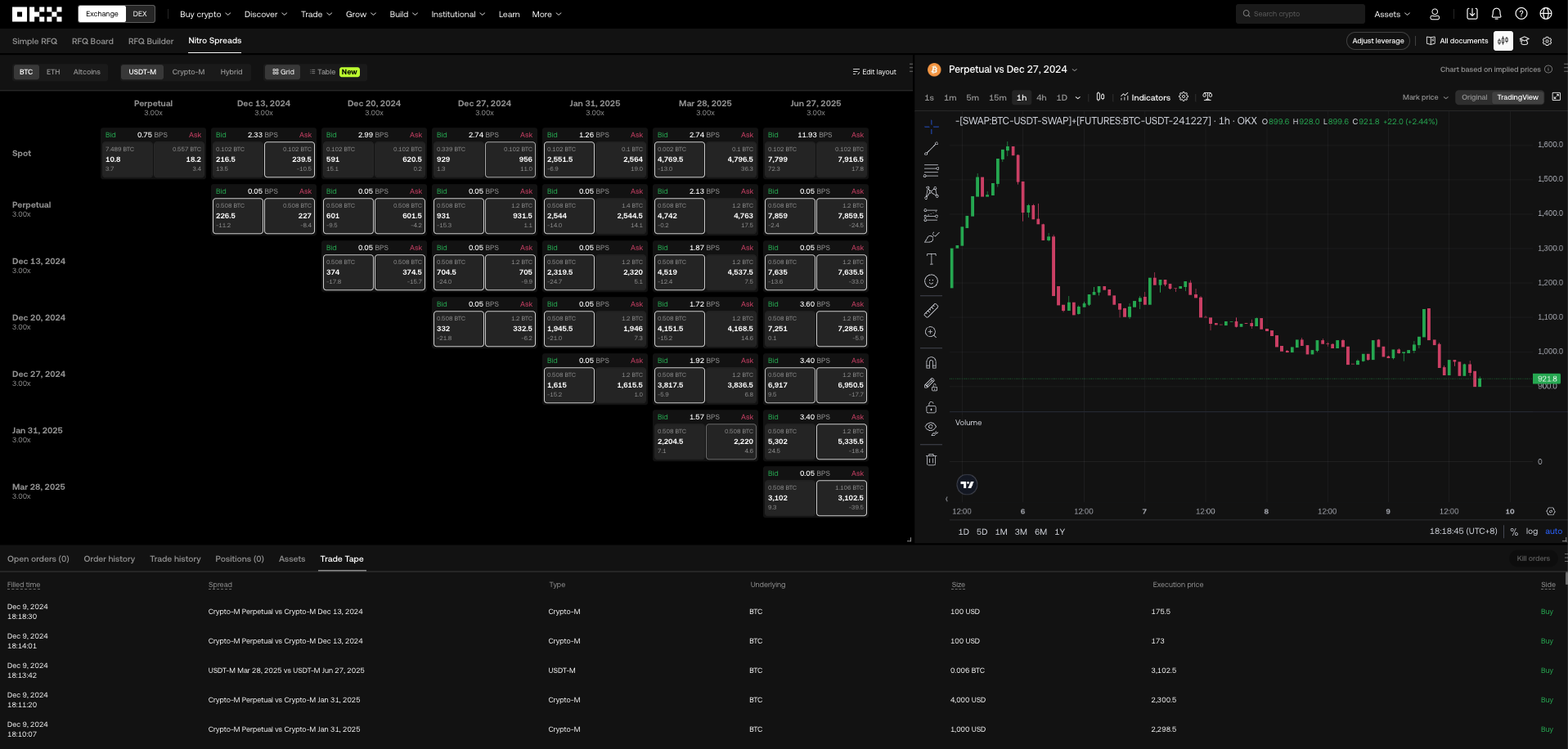Toggle log scale on chart
The height and width of the screenshot is (749, 1568).
(x=1532, y=531)
